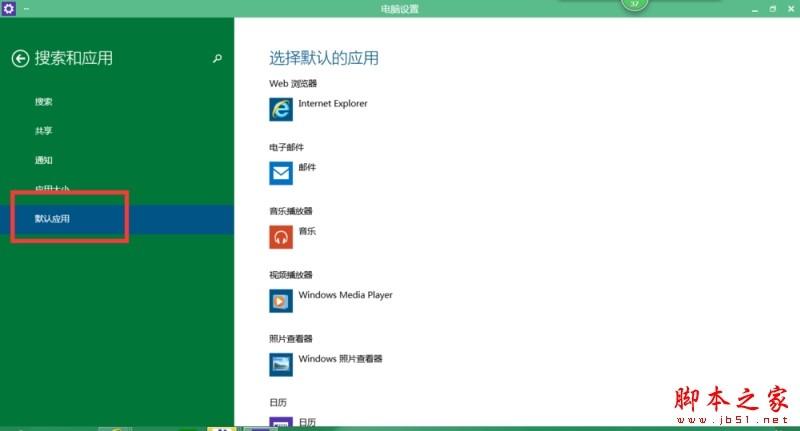Click the PC settings gear icon in the title bar
The image size is (800, 431).
pos(9,8)
